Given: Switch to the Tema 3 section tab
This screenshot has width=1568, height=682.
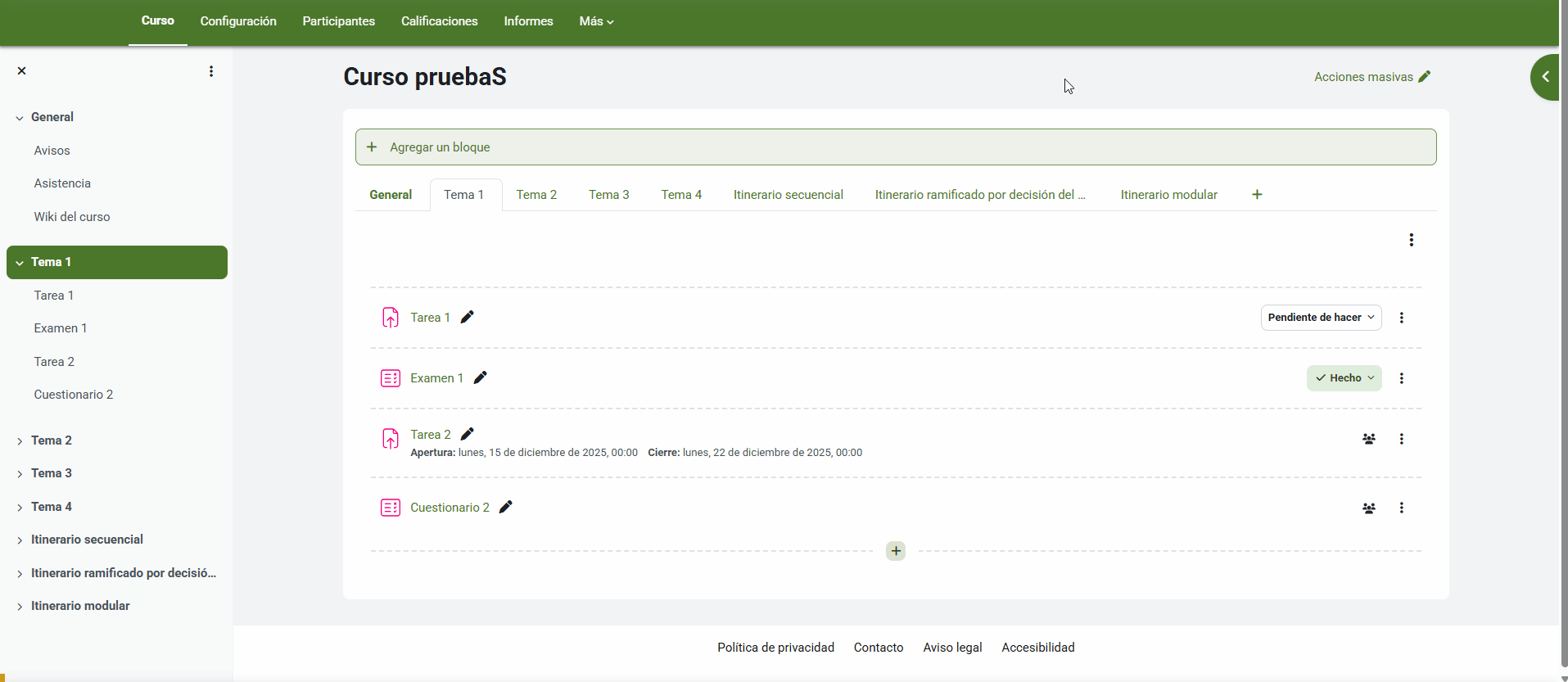Looking at the screenshot, I should (609, 195).
